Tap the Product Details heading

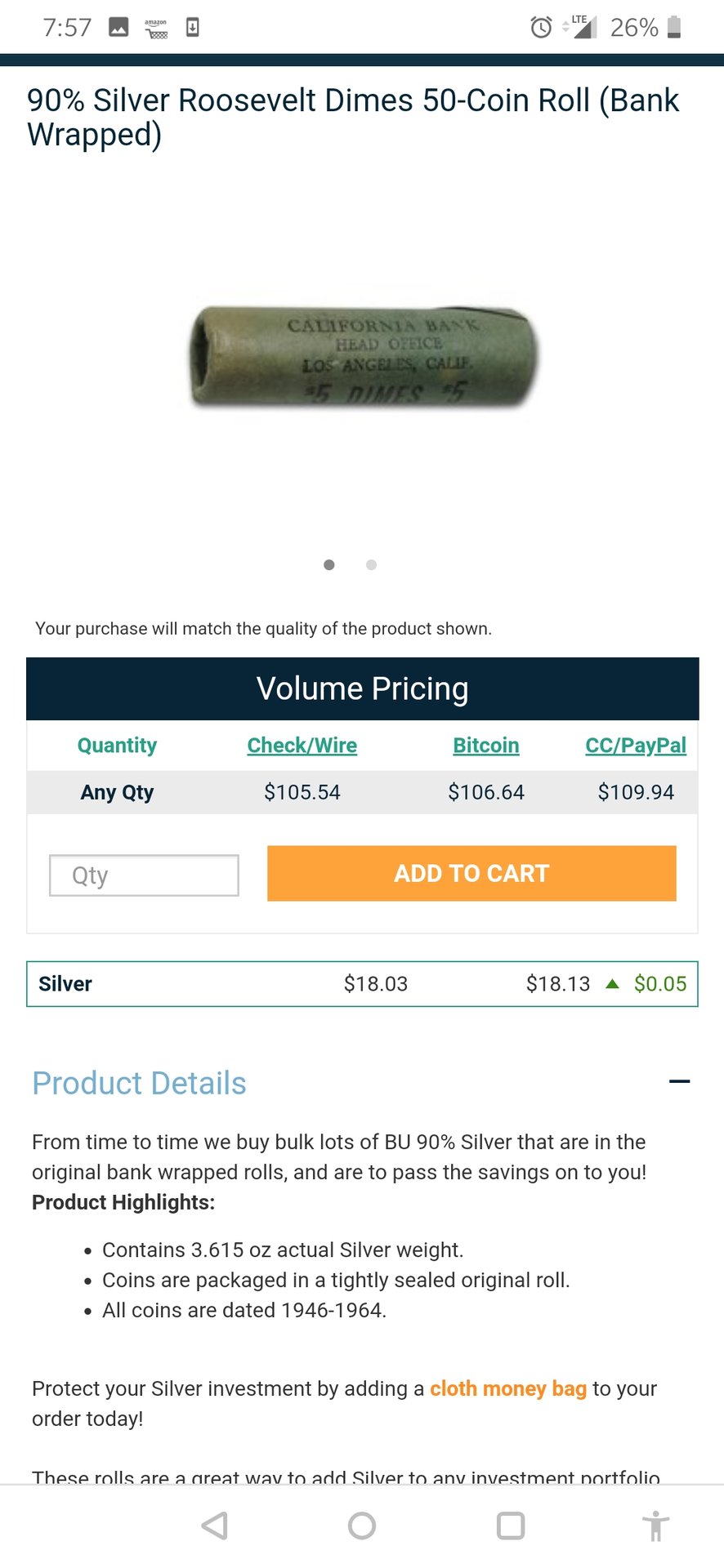pyautogui.click(x=139, y=1083)
